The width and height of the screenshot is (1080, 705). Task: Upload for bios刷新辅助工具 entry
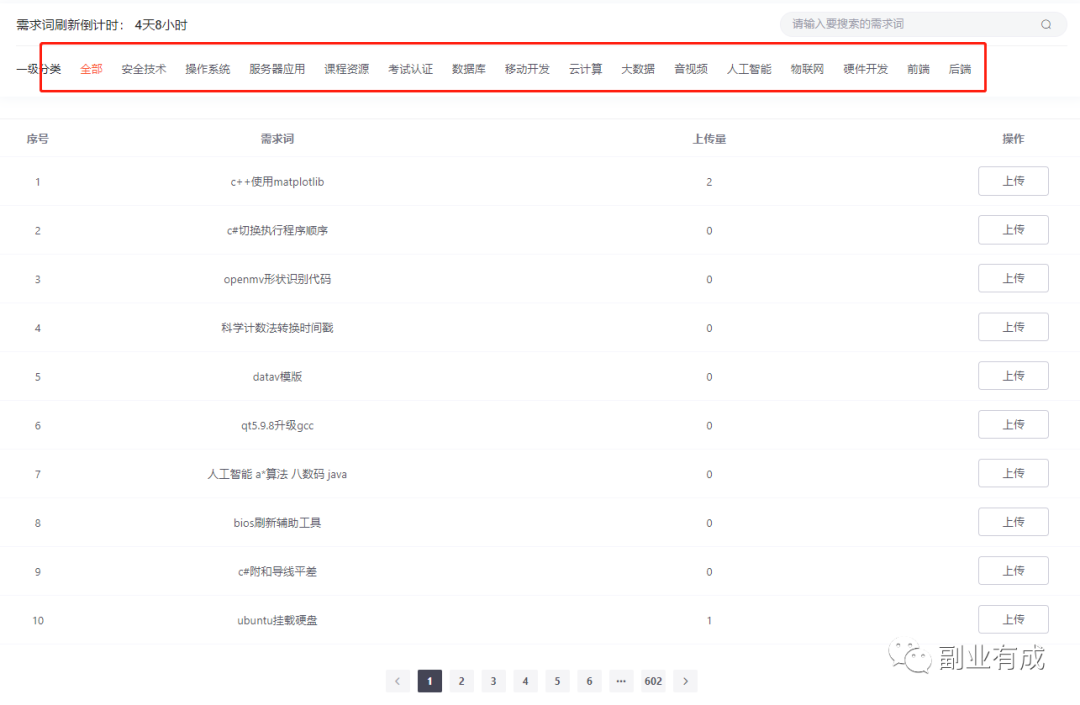pos(1013,522)
